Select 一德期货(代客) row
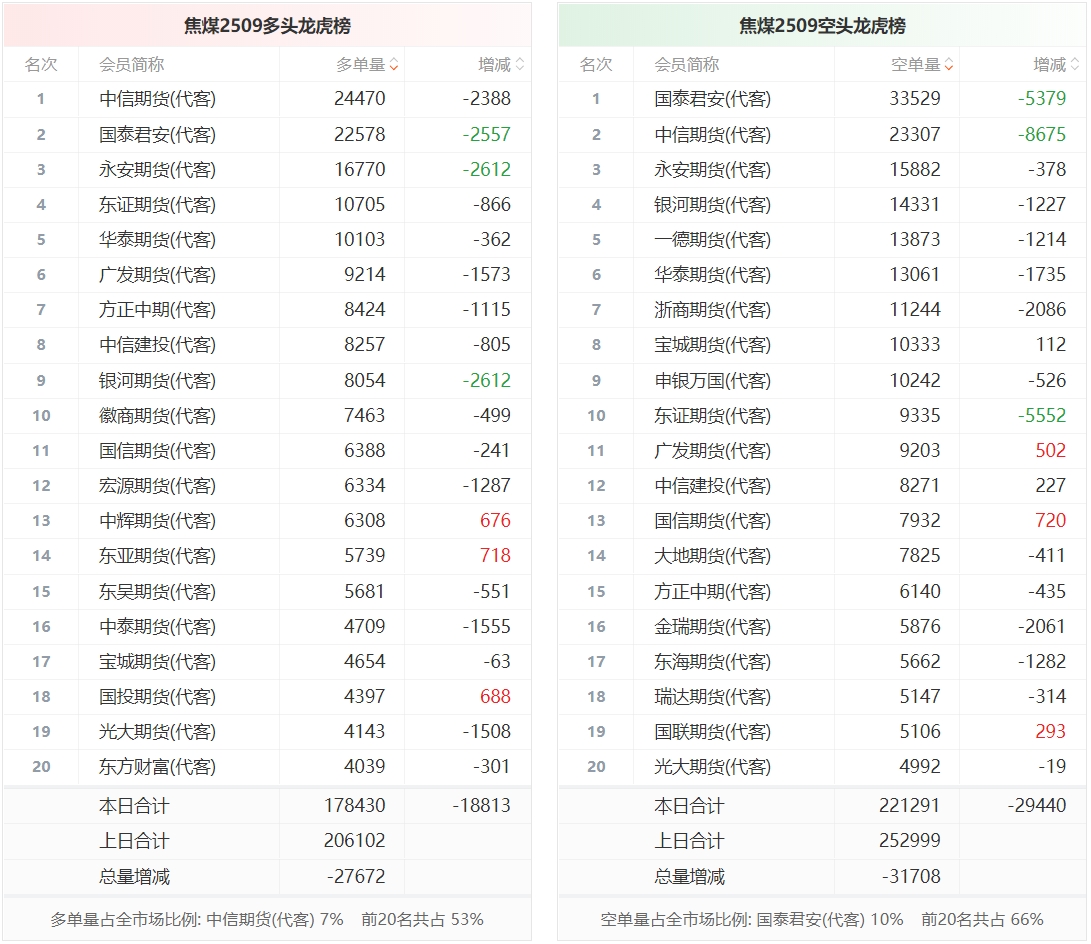 [822, 239]
